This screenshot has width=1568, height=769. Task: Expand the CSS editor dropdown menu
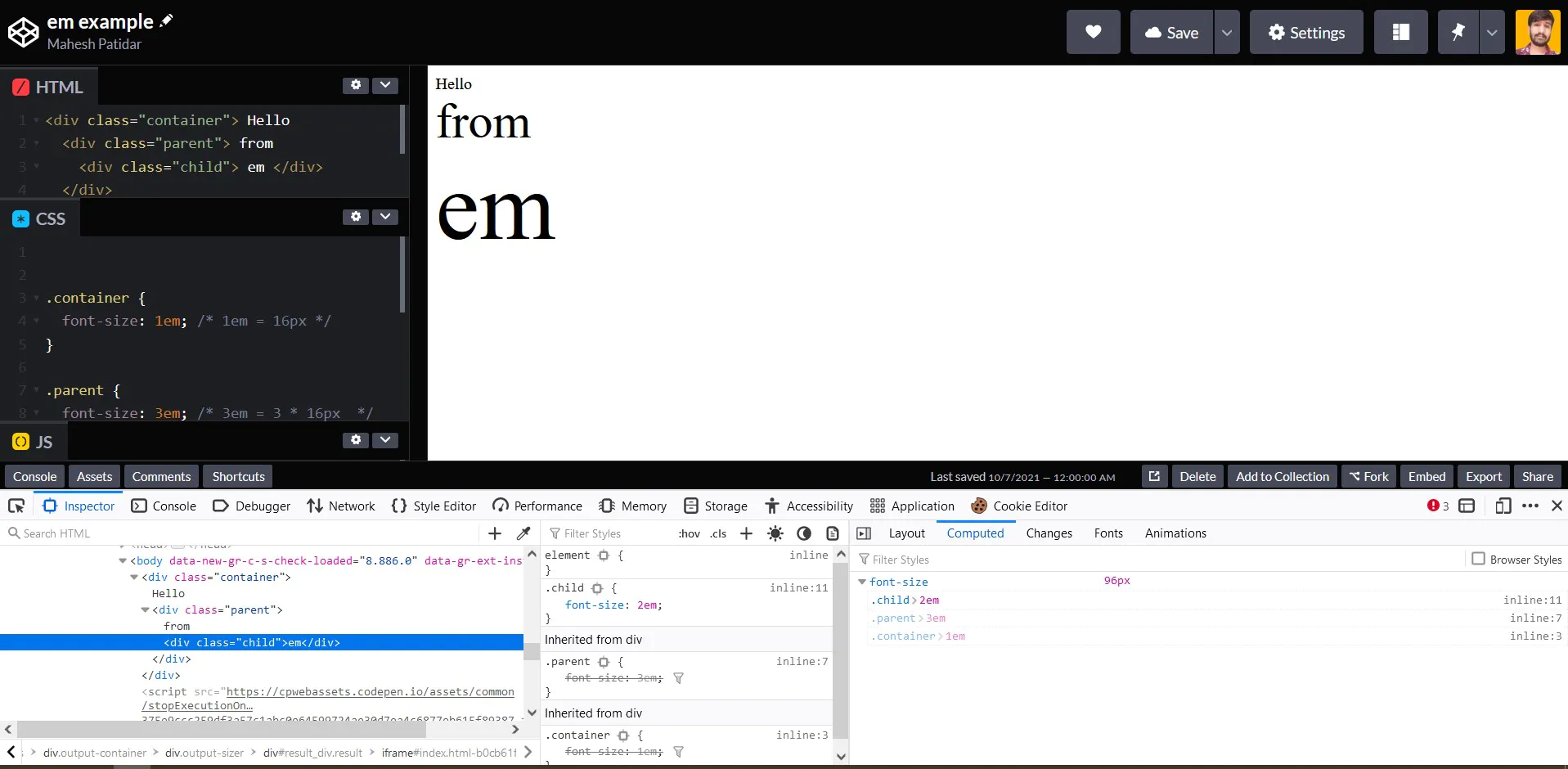click(385, 217)
